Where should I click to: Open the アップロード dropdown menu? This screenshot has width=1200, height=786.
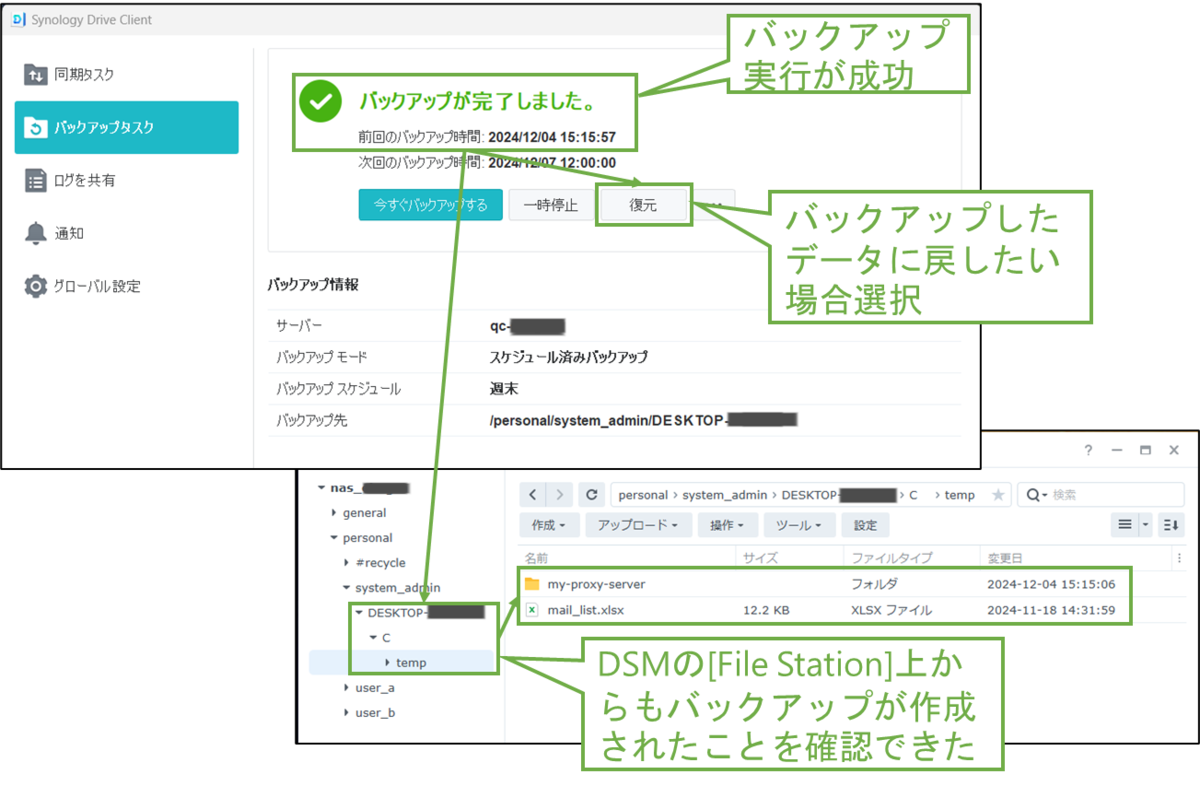(638, 525)
